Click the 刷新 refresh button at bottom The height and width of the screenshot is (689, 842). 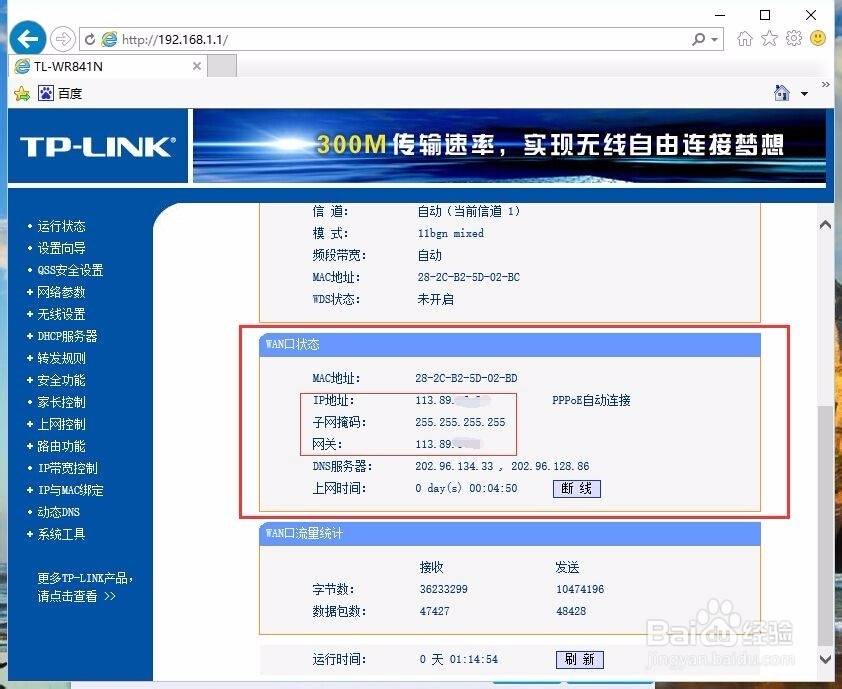click(579, 659)
